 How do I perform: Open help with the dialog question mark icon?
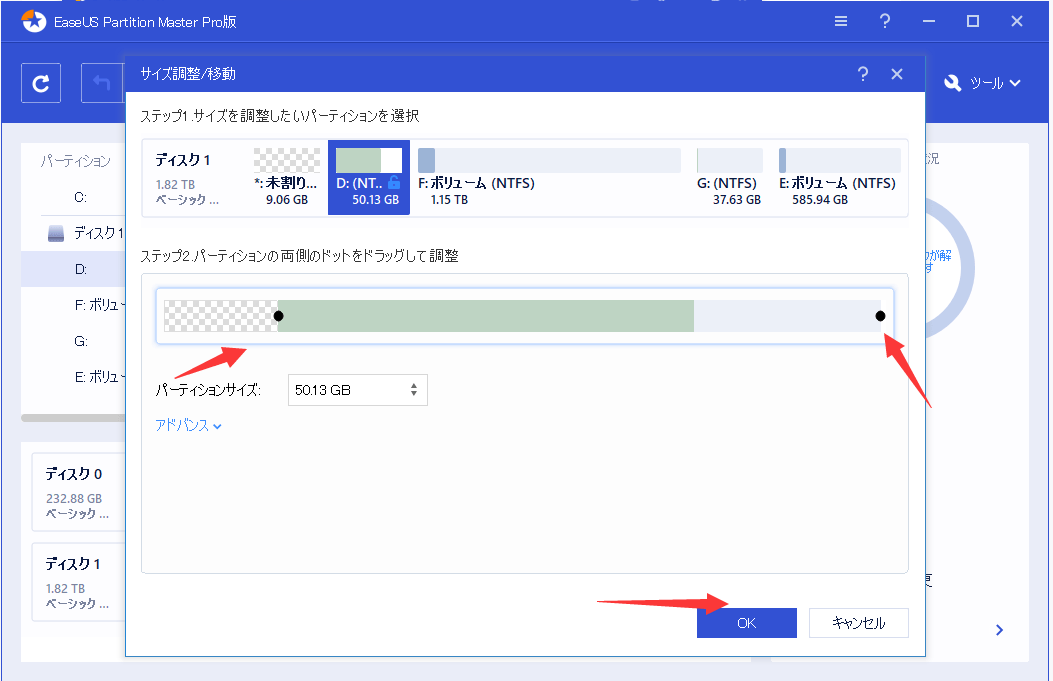862,73
